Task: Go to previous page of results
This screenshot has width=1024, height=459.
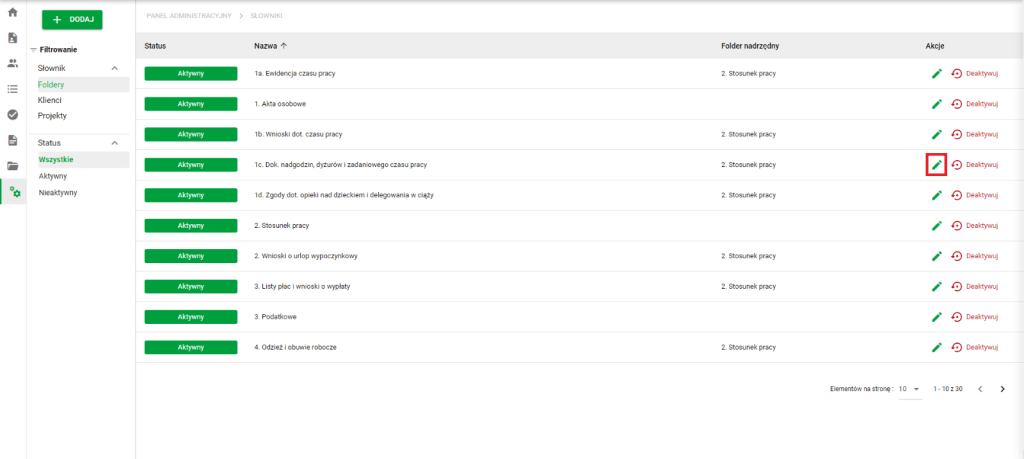Action: tap(980, 389)
